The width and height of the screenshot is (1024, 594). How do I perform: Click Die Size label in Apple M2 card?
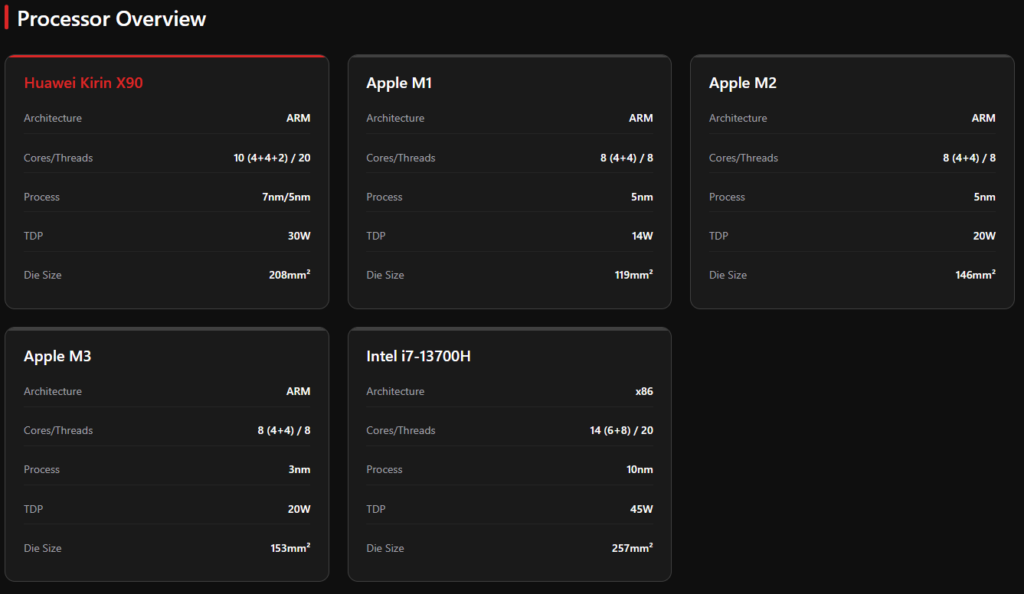(x=728, y=275)
